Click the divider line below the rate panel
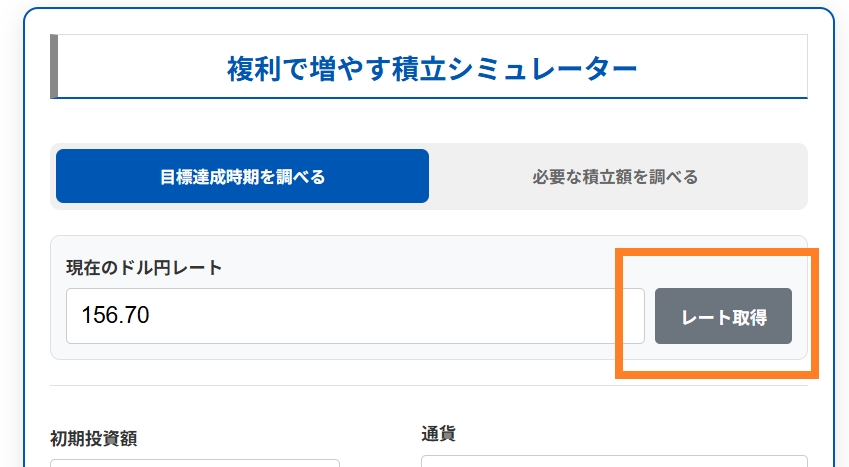The height and width of the screenshot is (467, 849). [428, 385]
